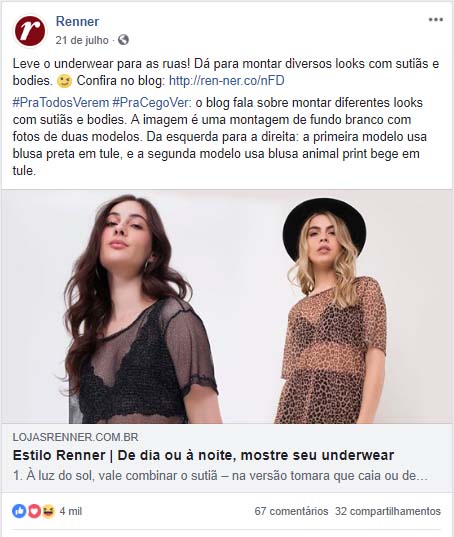
Task: Open the Renner profile logo
Action: point(29,30)
